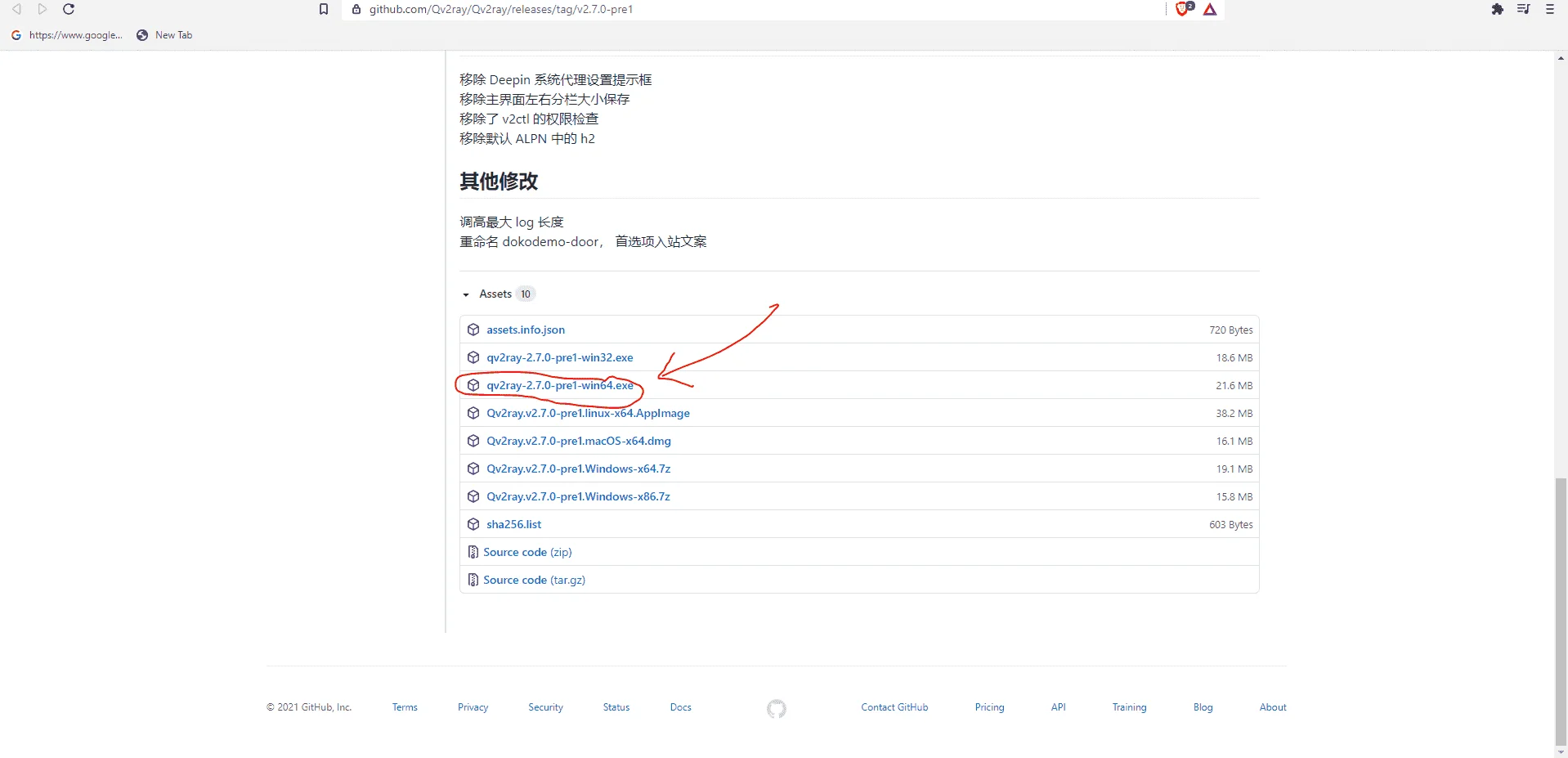The height and width of the screenshot is (758, 1568).
Task: Click package icon beside win64.exe asset
Action: [473, 385]
